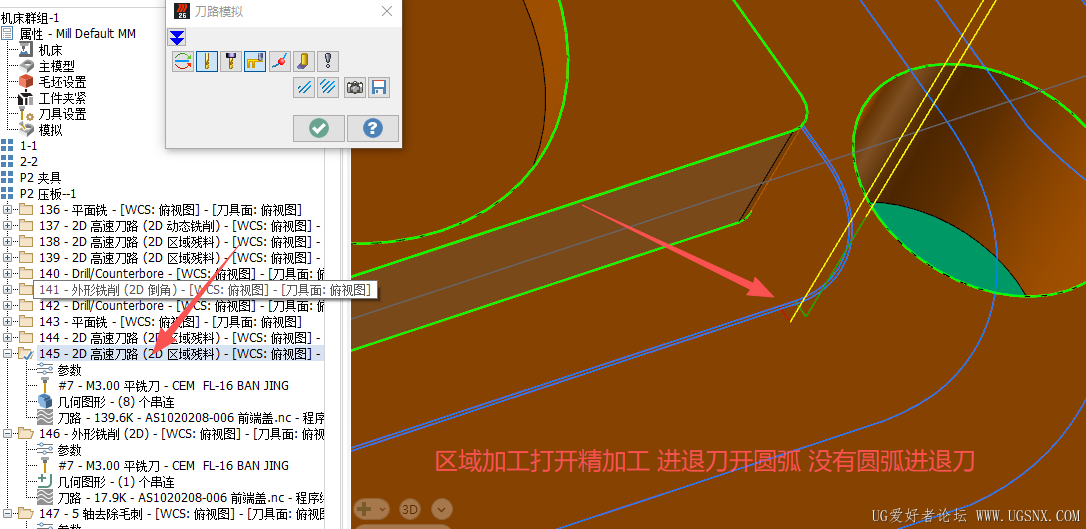
Task: Toggle the display tool option in backplot
Action: (x=207, y=62)
